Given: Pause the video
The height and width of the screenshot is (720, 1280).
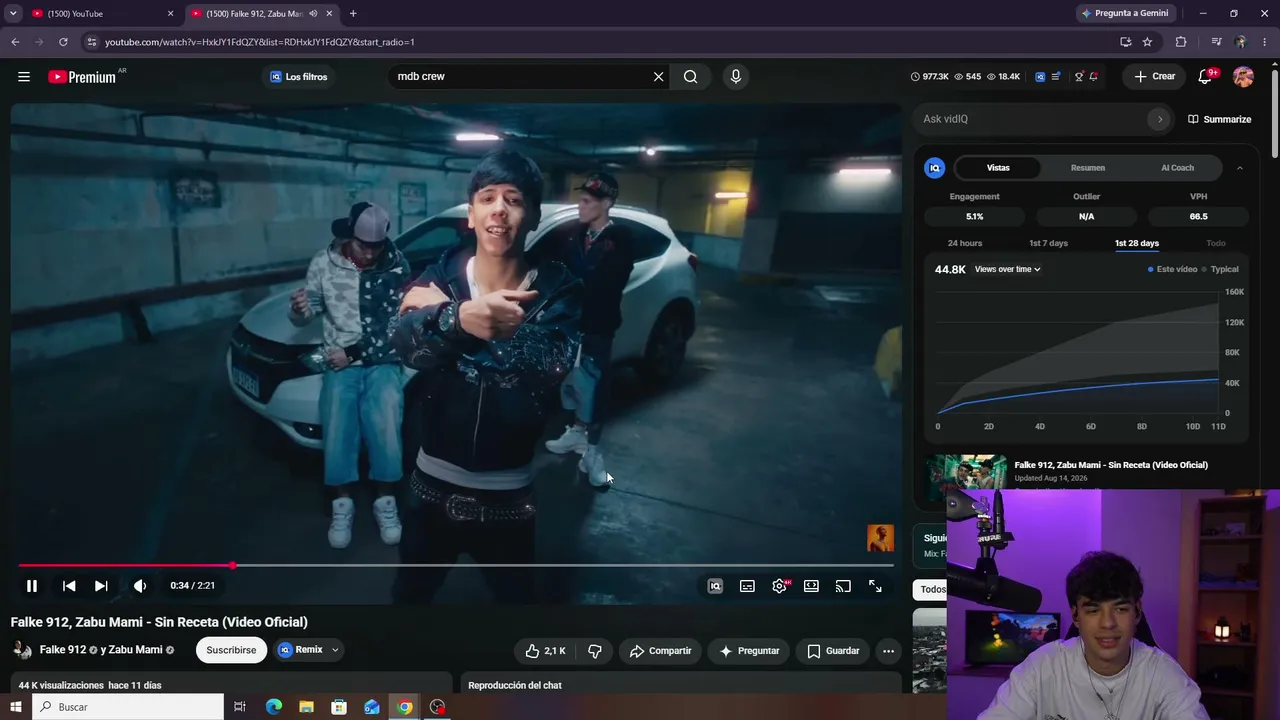Looking at the screenshot, I should click(x=32, y=586).
